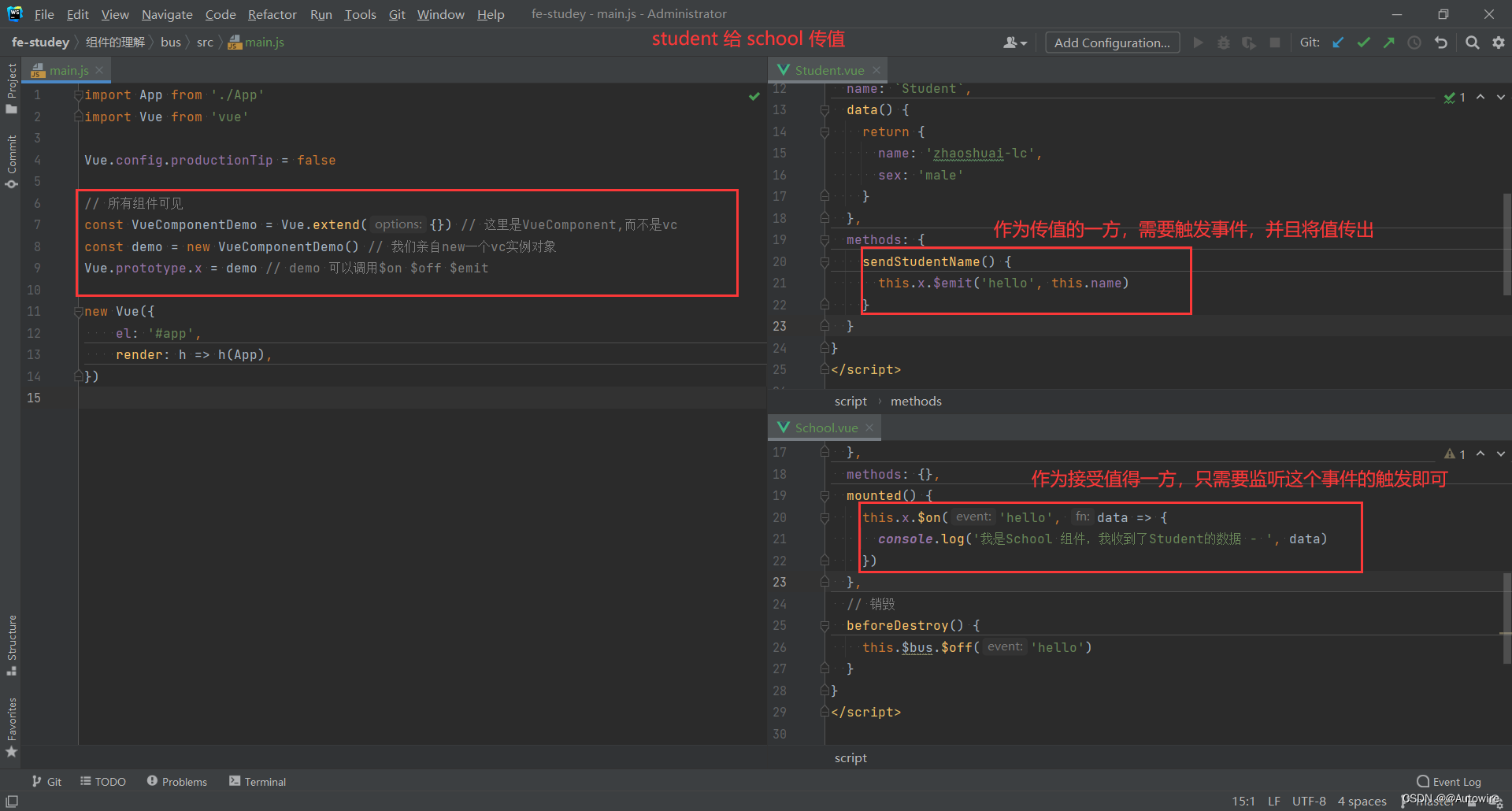The width and height of the screenshot is (1512, 811).
Task: Open the TODO tool window
Action: tap(103, 781)
